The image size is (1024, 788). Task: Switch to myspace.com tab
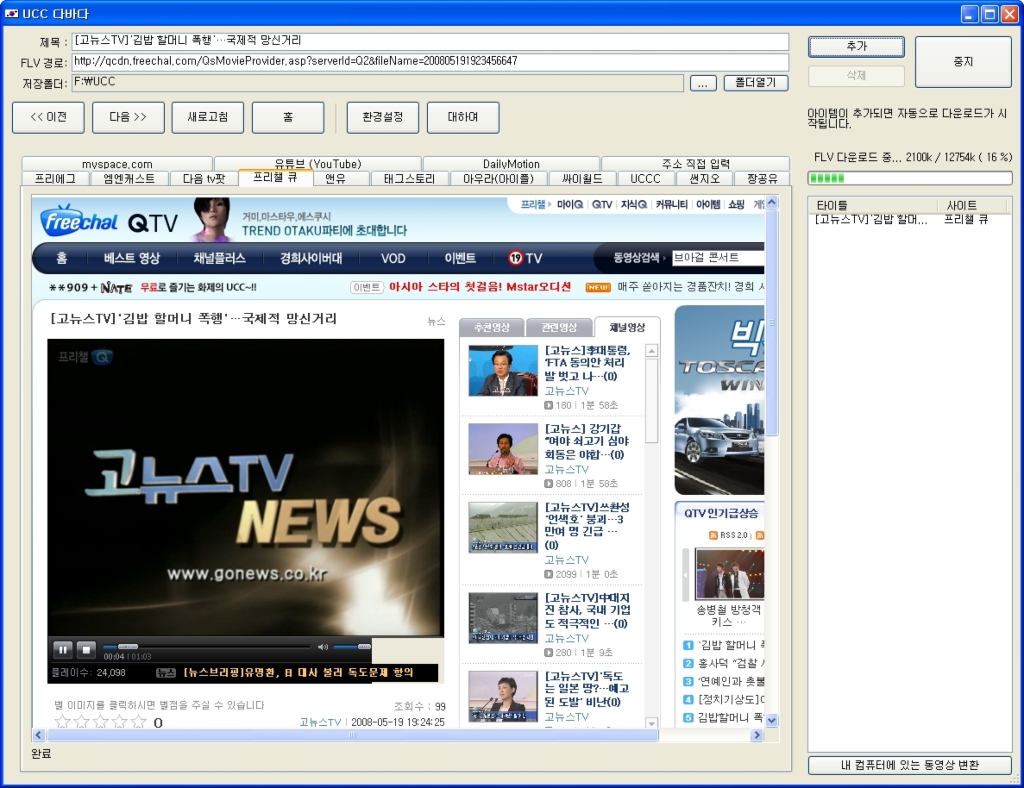coord(117,164)
